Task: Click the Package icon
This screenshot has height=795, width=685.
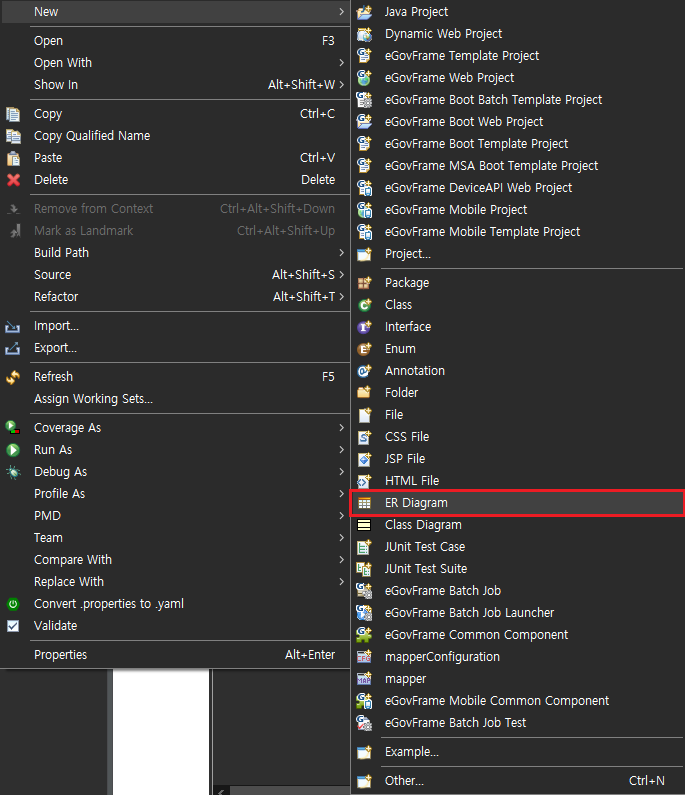Action: pyautogui.click(x=364, y=282)
